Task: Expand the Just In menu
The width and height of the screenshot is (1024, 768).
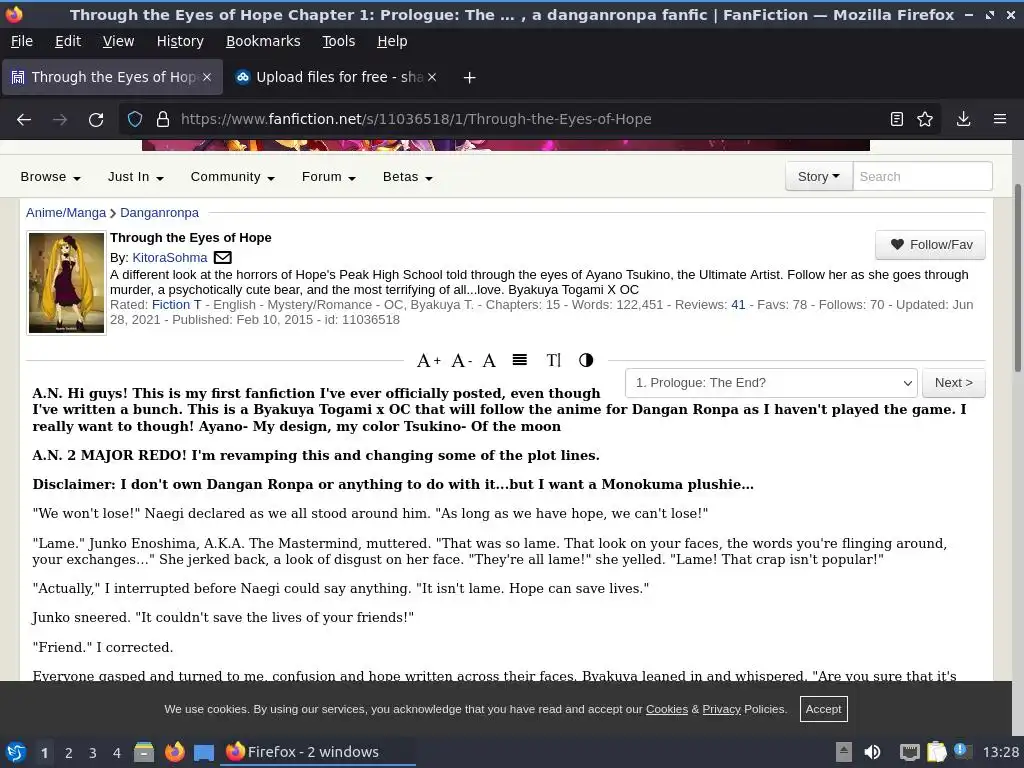Action: click(x=135, y=177)
